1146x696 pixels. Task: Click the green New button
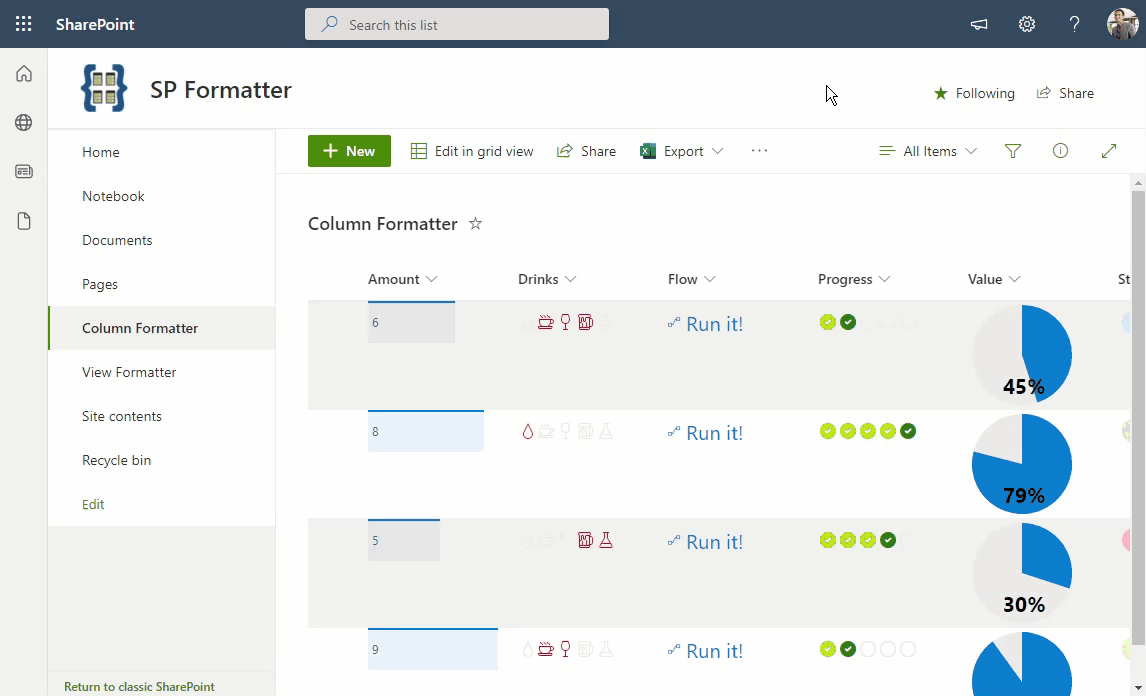click(349, 151)
